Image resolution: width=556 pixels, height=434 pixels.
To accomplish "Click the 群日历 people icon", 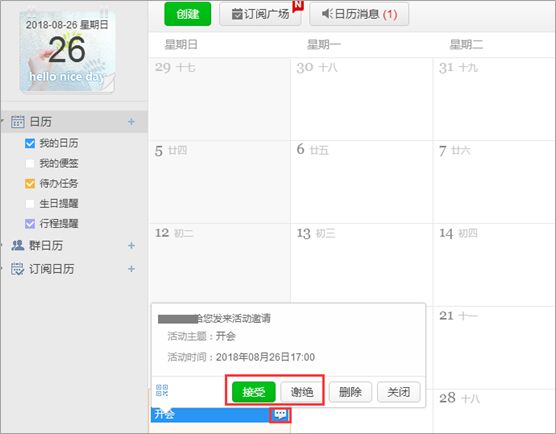I will click(x=18, y=245).
